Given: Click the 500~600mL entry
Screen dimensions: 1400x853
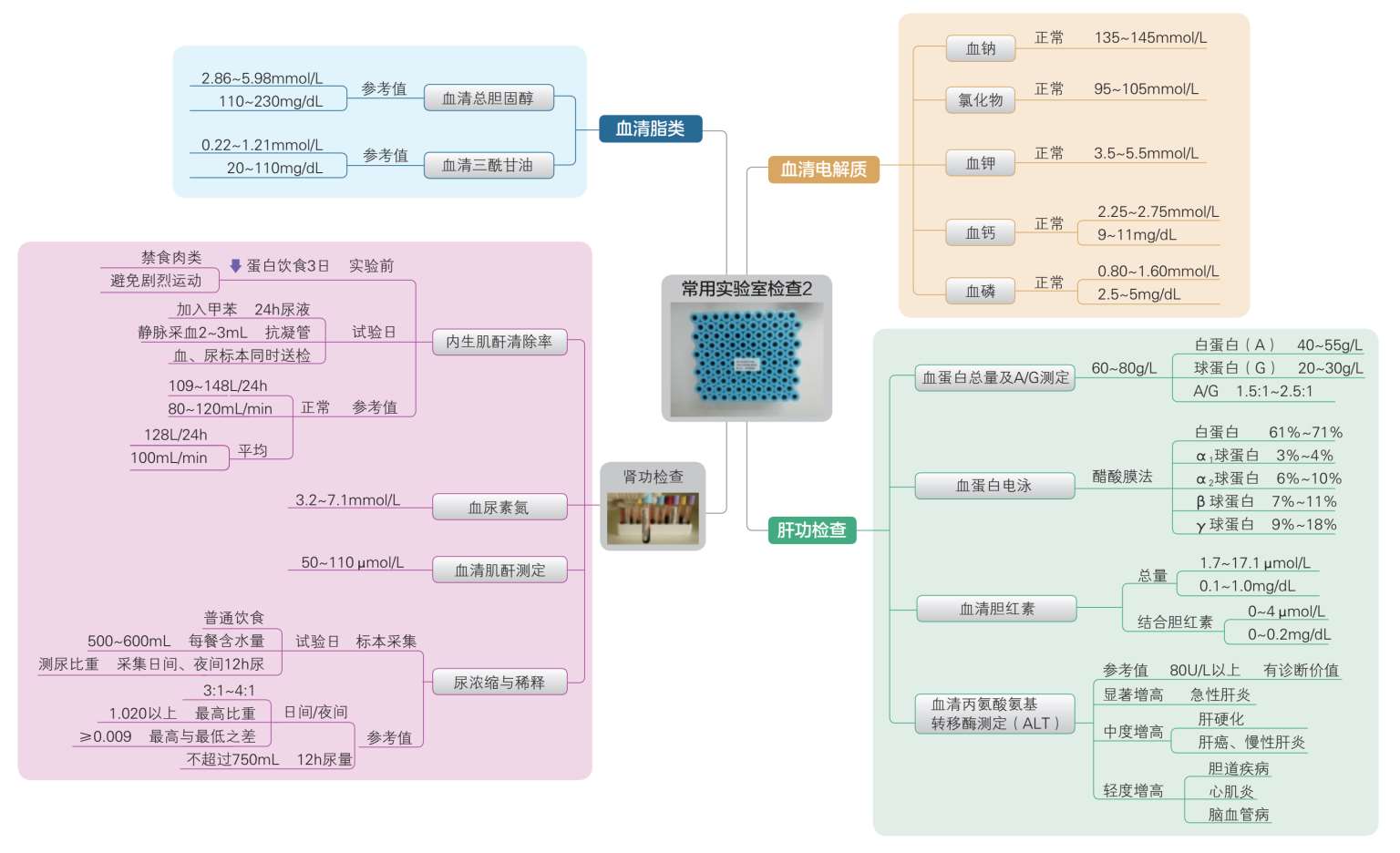Looking at the screenshot, I should pyautogui.click(x=129, y=641).
